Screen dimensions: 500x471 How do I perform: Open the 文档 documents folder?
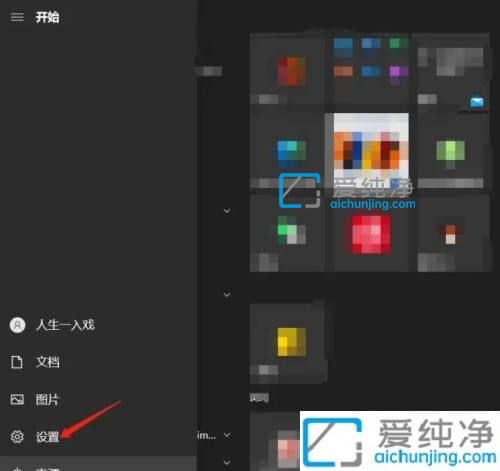click(35, 362)
